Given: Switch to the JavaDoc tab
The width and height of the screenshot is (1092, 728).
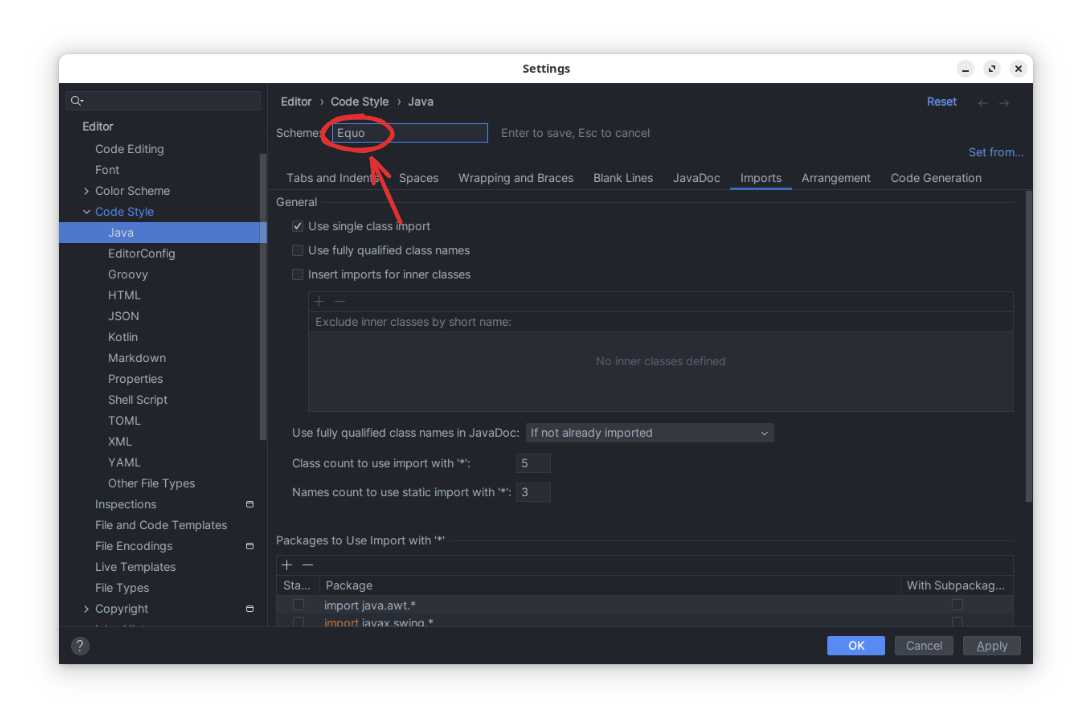Looking at the screenshot, I should 696,178.
